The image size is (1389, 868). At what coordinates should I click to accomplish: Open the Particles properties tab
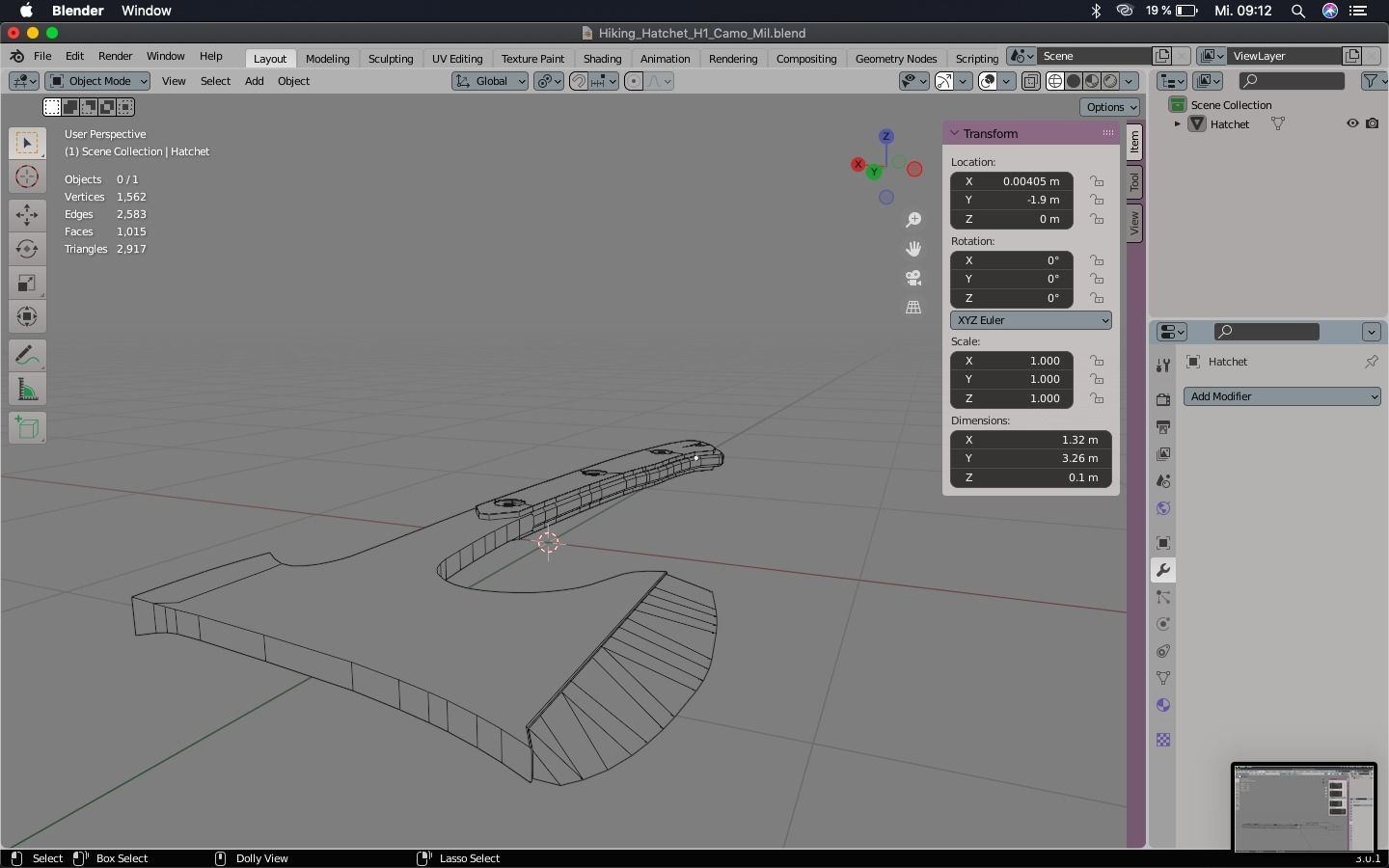click(x=1163, y=597)
